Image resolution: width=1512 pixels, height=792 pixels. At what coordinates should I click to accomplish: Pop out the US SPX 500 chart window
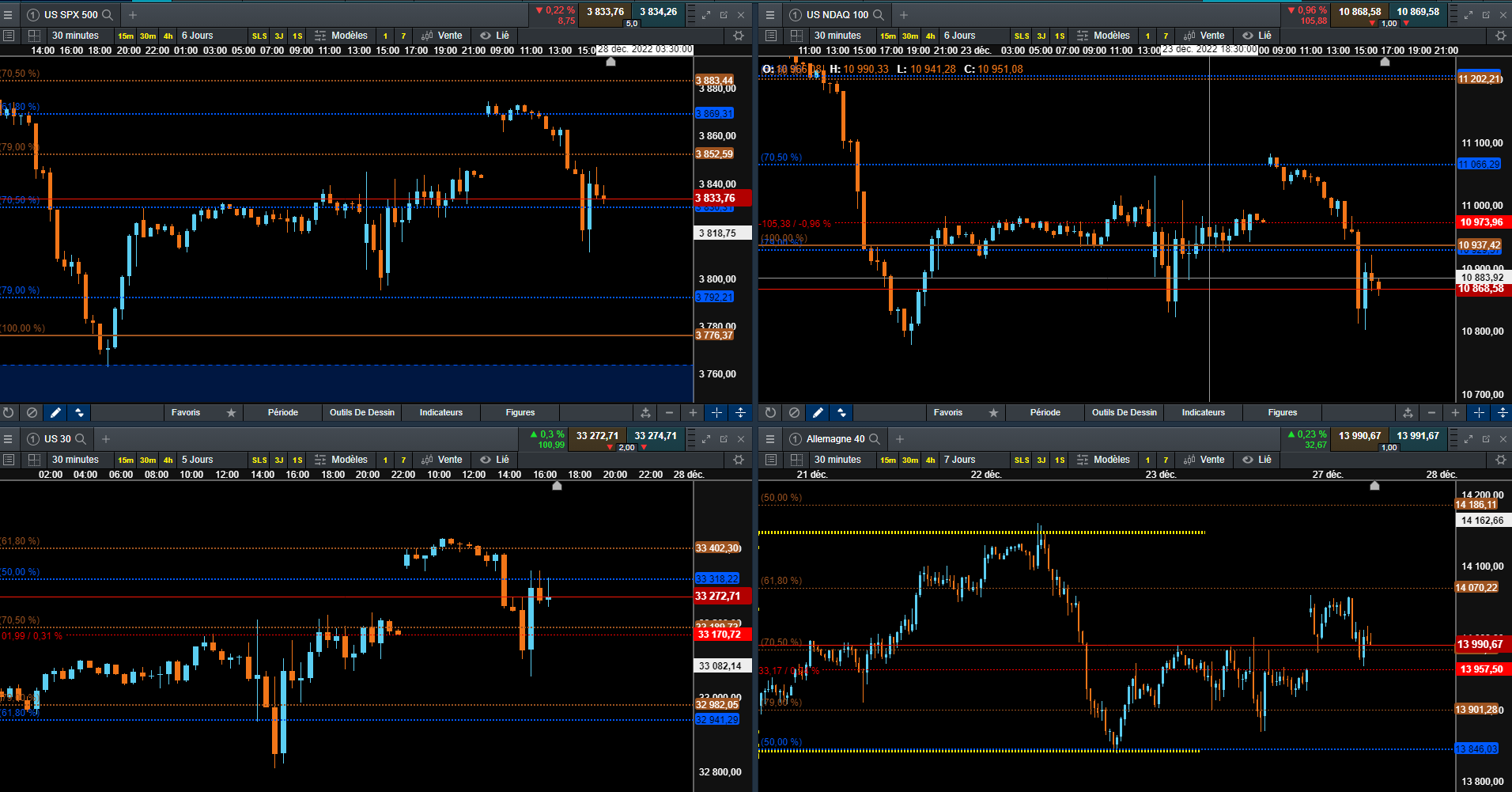724,15
